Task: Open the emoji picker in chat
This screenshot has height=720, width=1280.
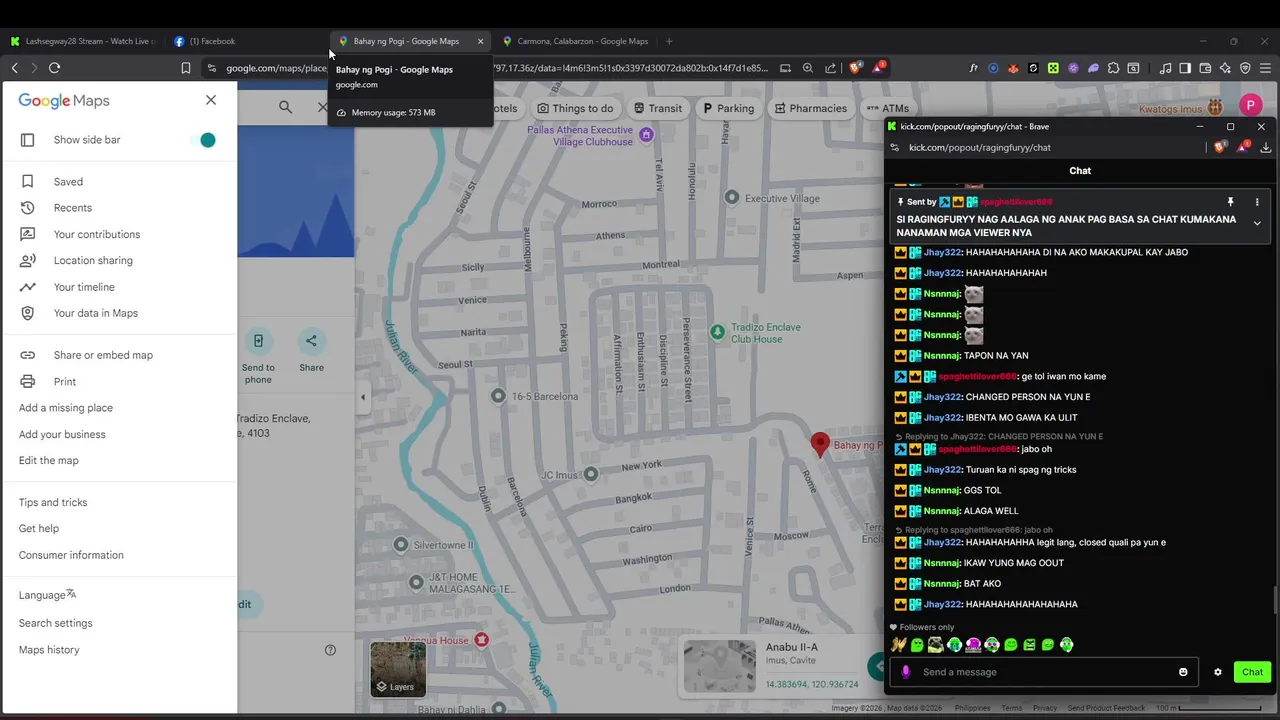Action: tap(1183, 672)
